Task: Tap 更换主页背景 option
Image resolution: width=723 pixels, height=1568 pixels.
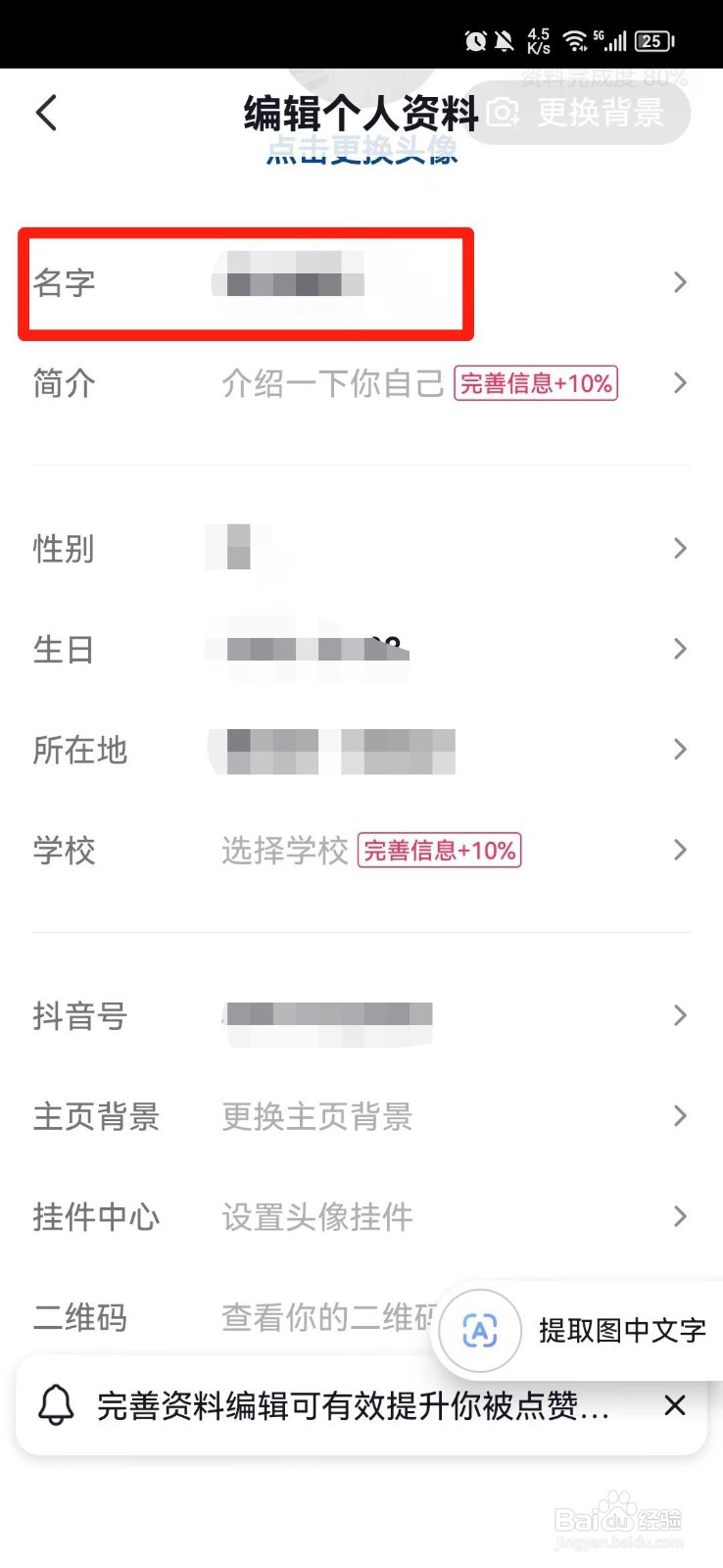Action: coord(317,1116)
